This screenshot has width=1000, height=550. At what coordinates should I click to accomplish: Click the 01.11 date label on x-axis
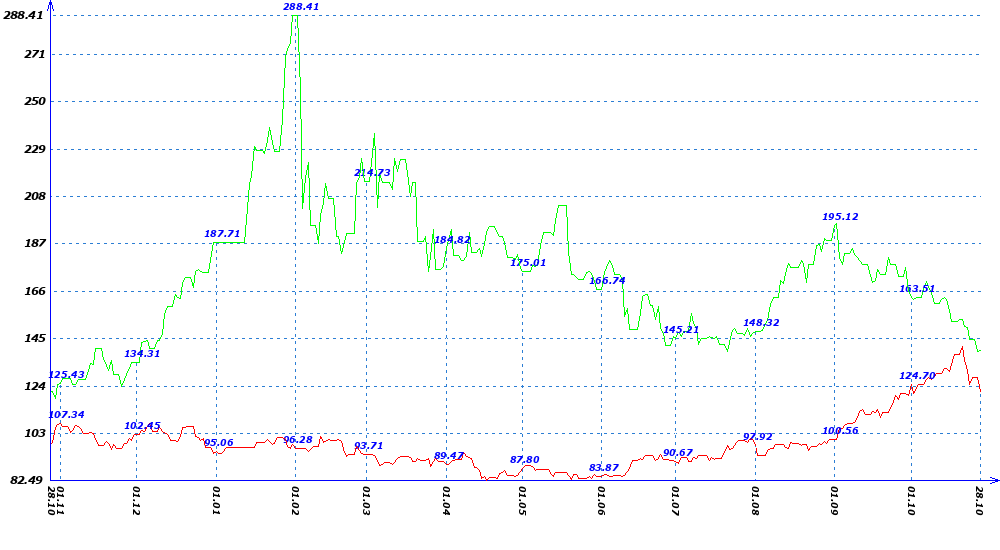point(61,501)
